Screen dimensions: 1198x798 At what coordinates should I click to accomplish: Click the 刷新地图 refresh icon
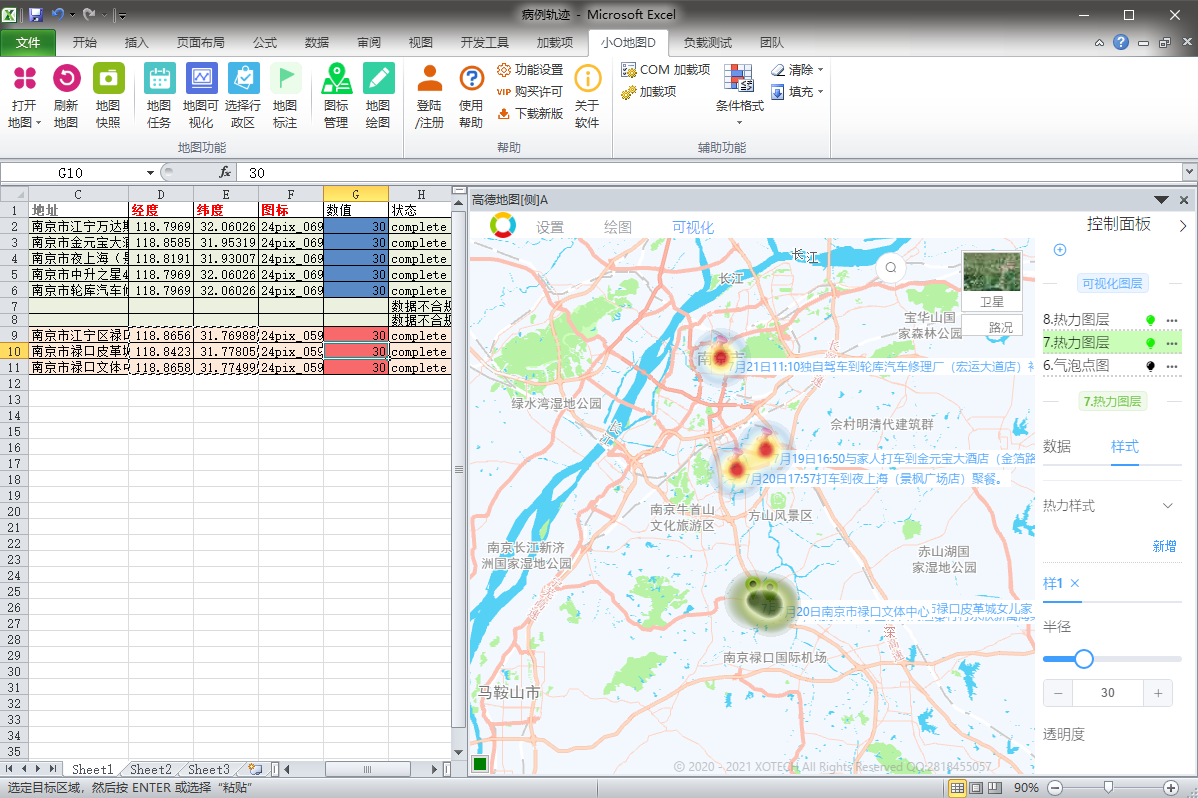pos(66,97)
